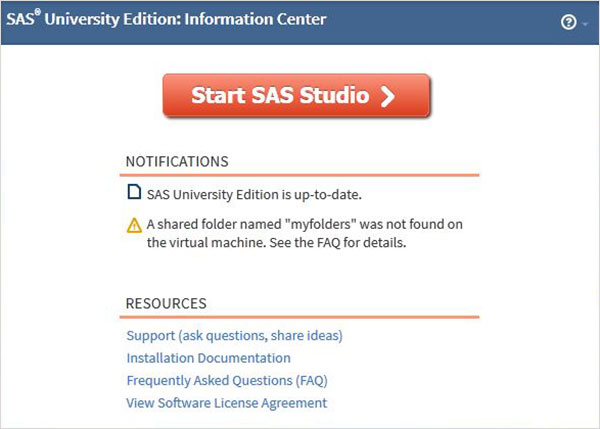Click the orange divider under NOTIFICATIONS
The width and height of the screenshot is (600, 429).
point(302,175)
